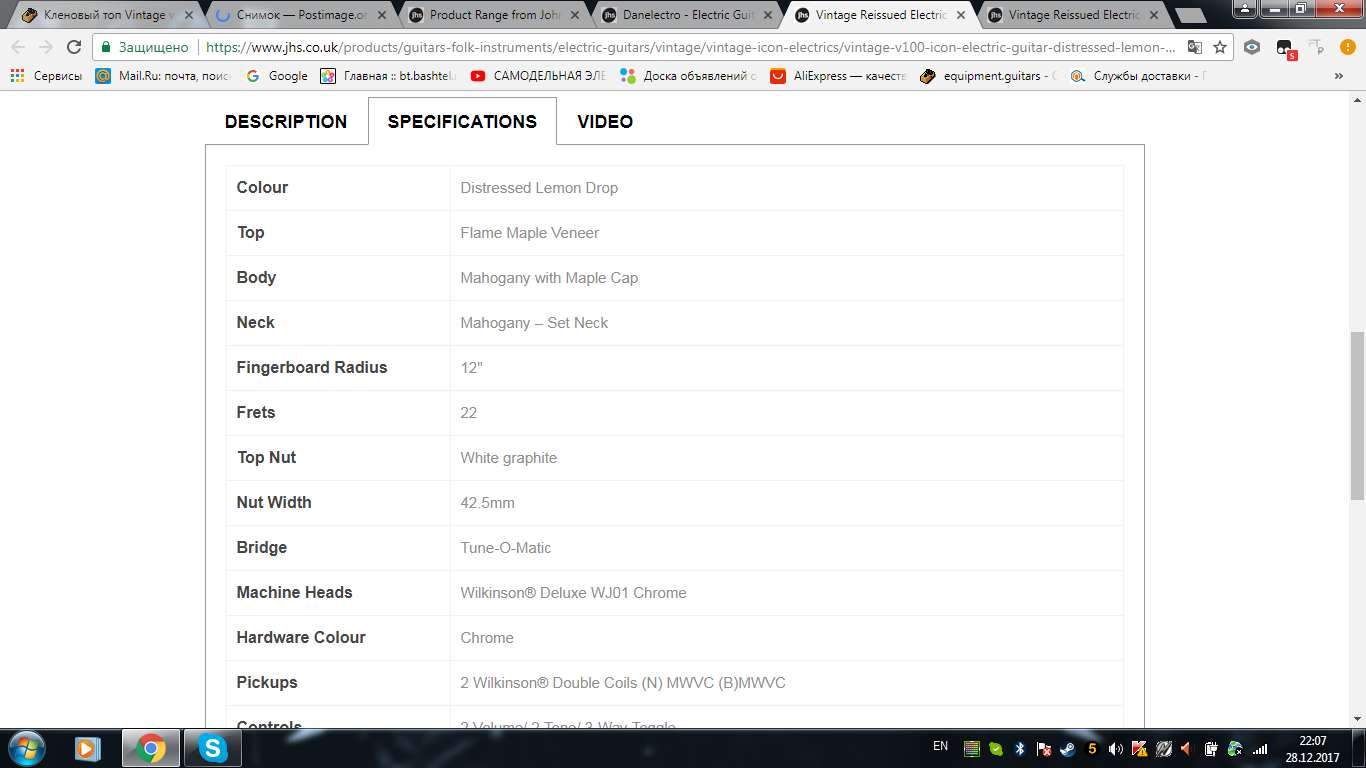Viewport: 1366px width, 768px height.
Task: Select the Distressed Lemon Drop colour value
Action: (539, 188)
